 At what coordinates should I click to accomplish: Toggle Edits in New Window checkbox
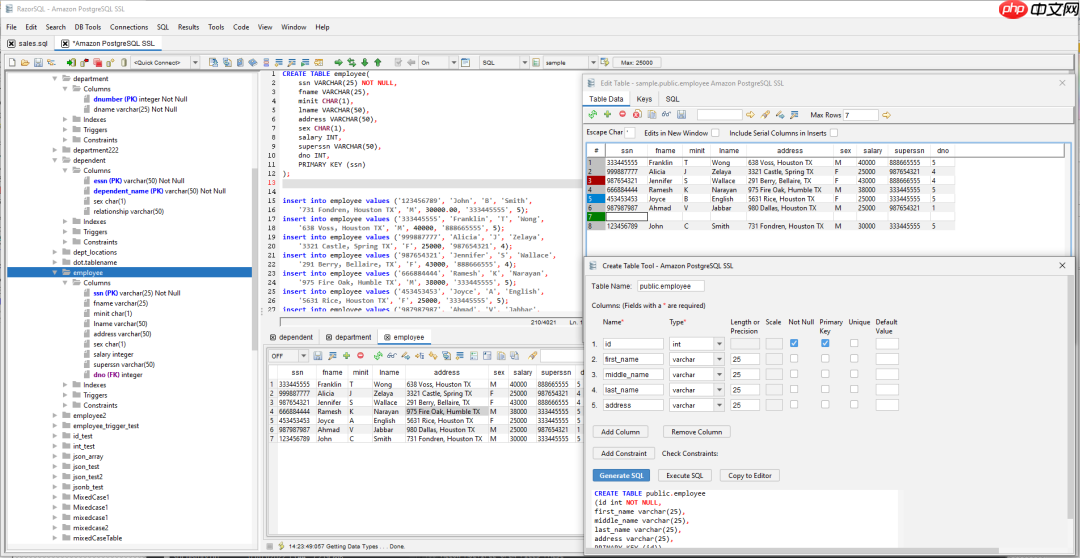click(x=716, y=132)
